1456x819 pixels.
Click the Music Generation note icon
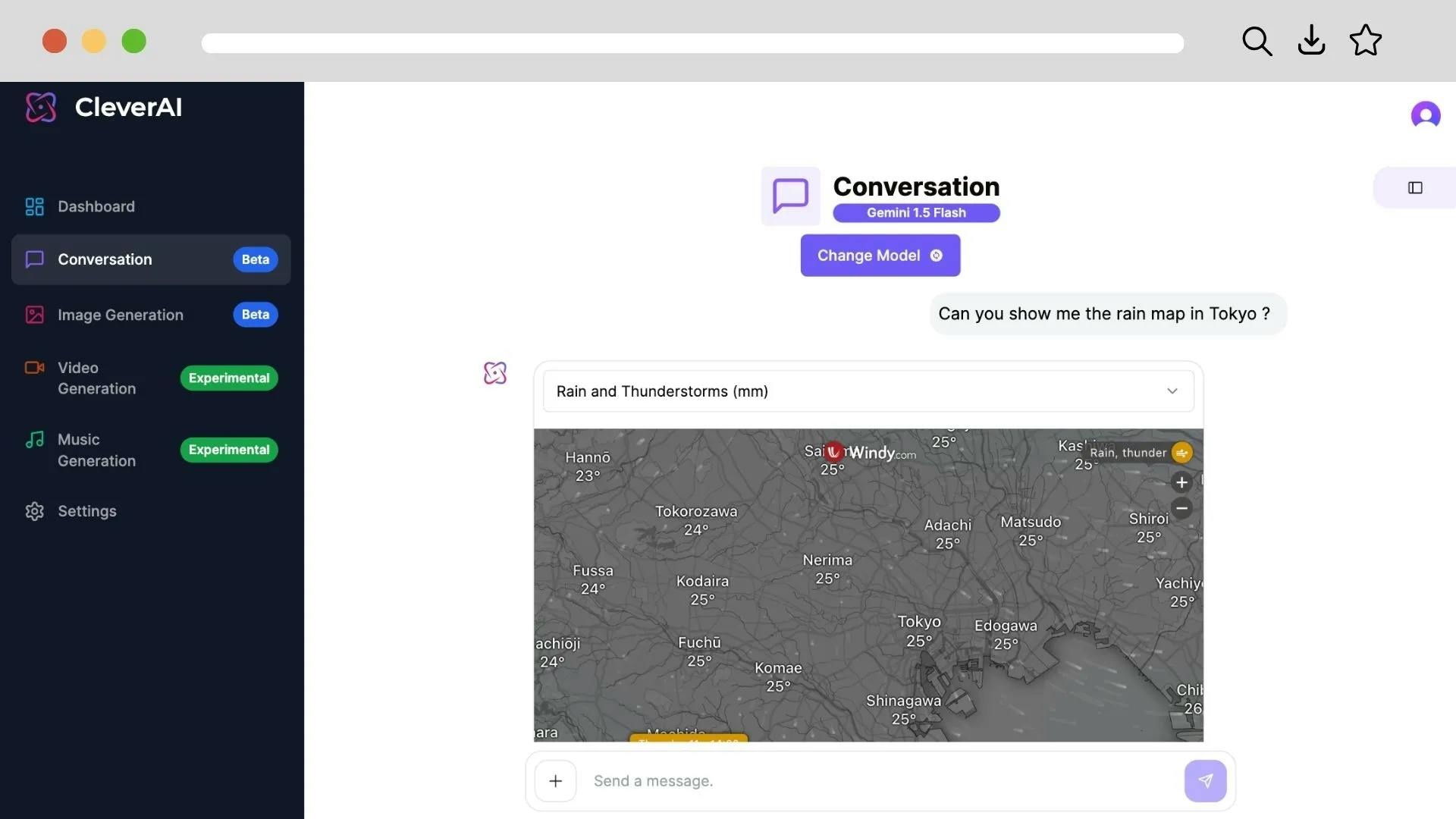pos(34,440)
